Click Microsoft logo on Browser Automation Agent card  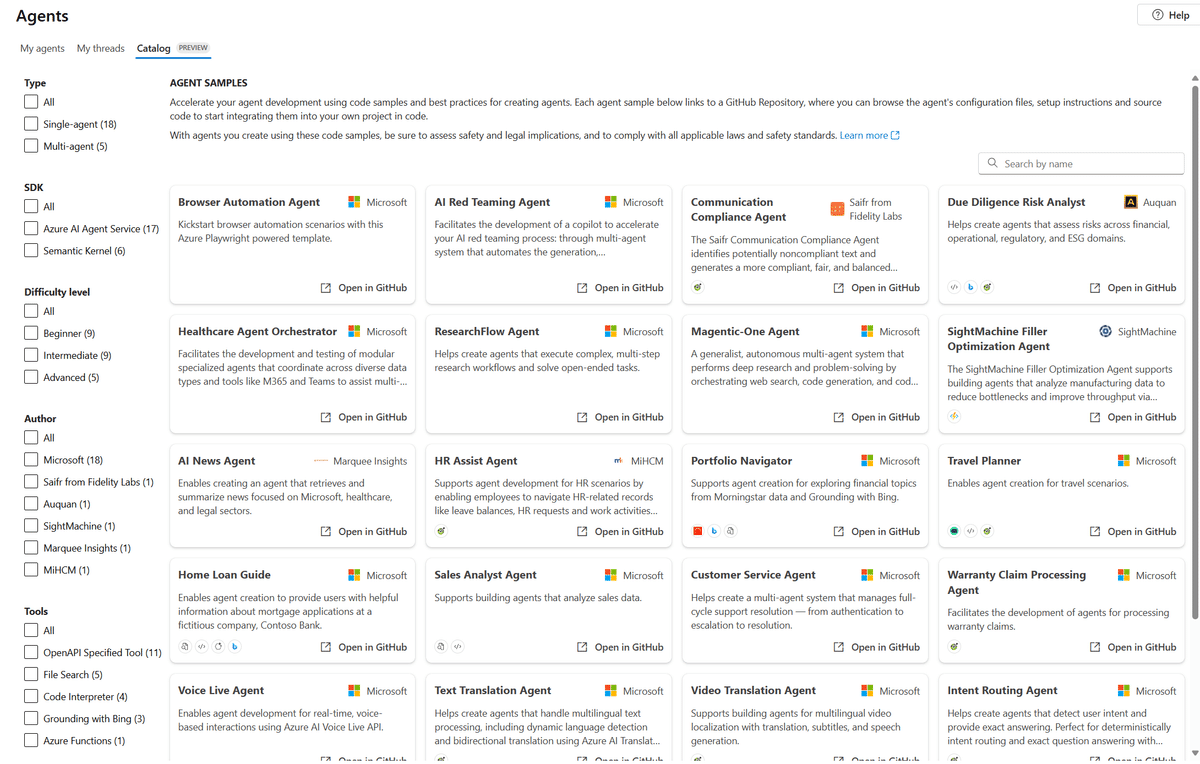tap(354, 202)
